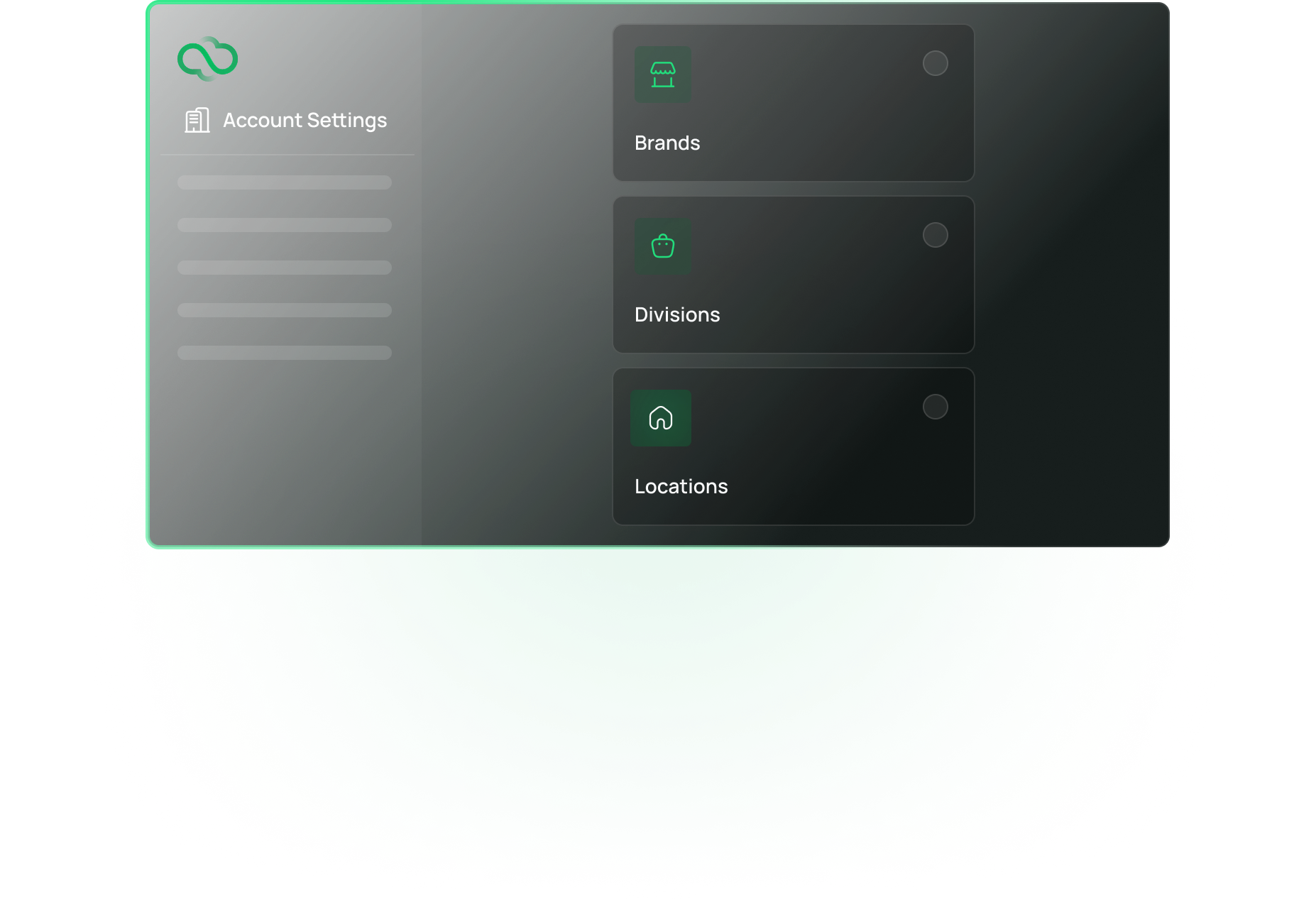Select the Locations radio button
Image resolution: width=1316 pixels, height=922 pixels.
pyautogui.click(x=935, y=407)
